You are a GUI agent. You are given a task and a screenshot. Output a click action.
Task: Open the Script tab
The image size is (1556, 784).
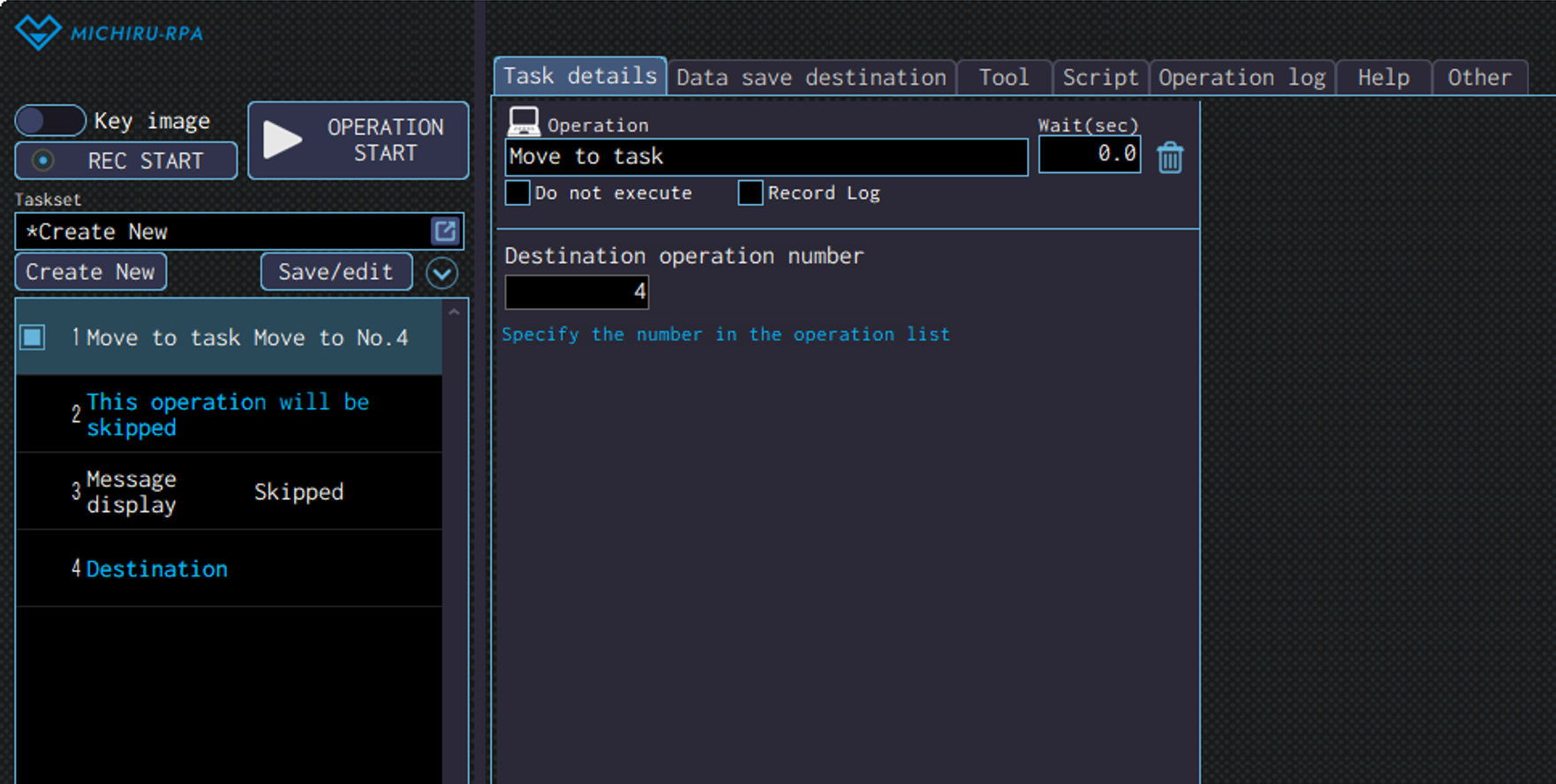(x=1099, y=78)
